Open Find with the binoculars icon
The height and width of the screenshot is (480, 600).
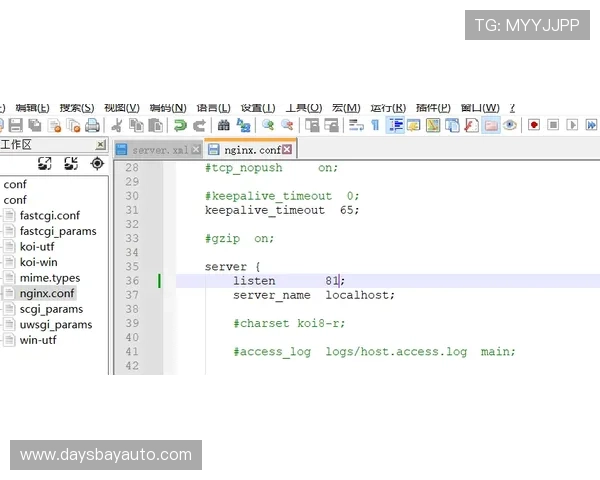[x=224, y=125]
